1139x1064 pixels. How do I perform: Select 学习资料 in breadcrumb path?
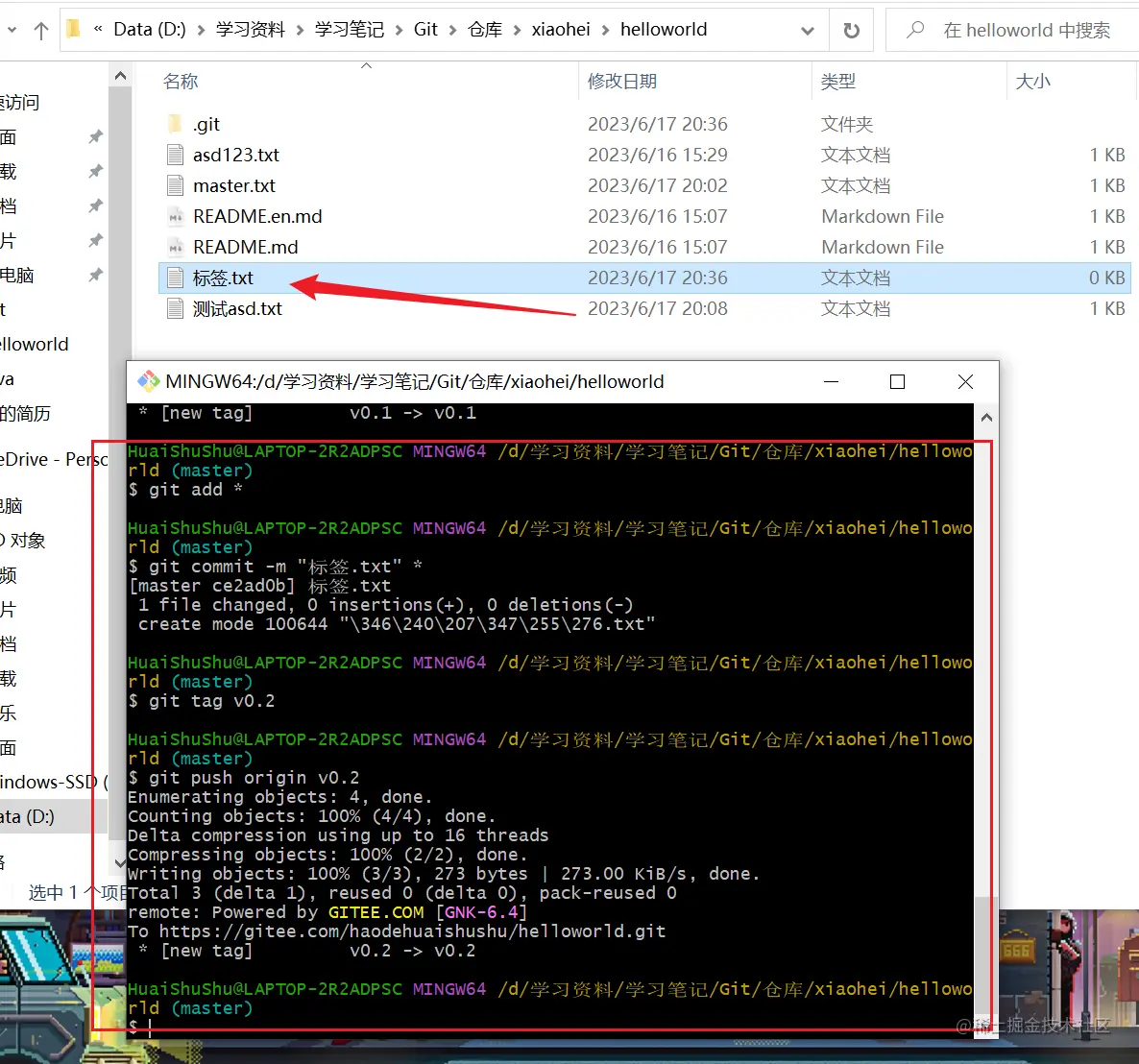(x=251, y=29)
